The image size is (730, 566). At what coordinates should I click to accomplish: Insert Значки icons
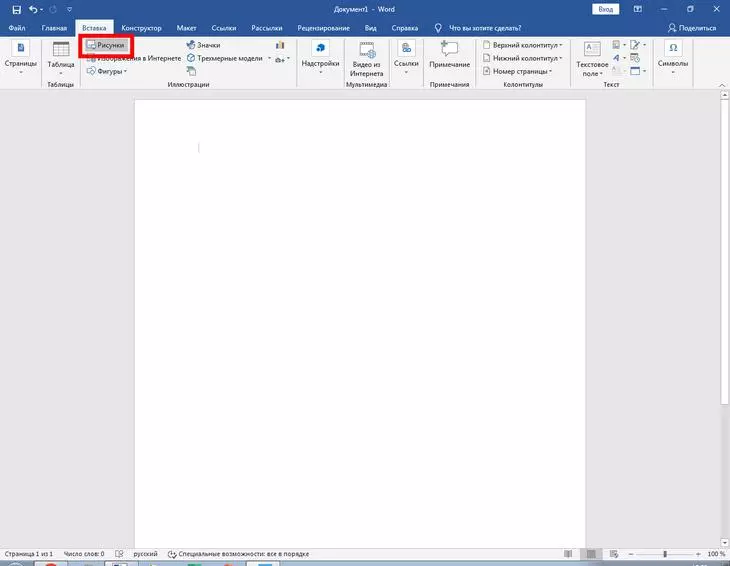coord(203,45)
